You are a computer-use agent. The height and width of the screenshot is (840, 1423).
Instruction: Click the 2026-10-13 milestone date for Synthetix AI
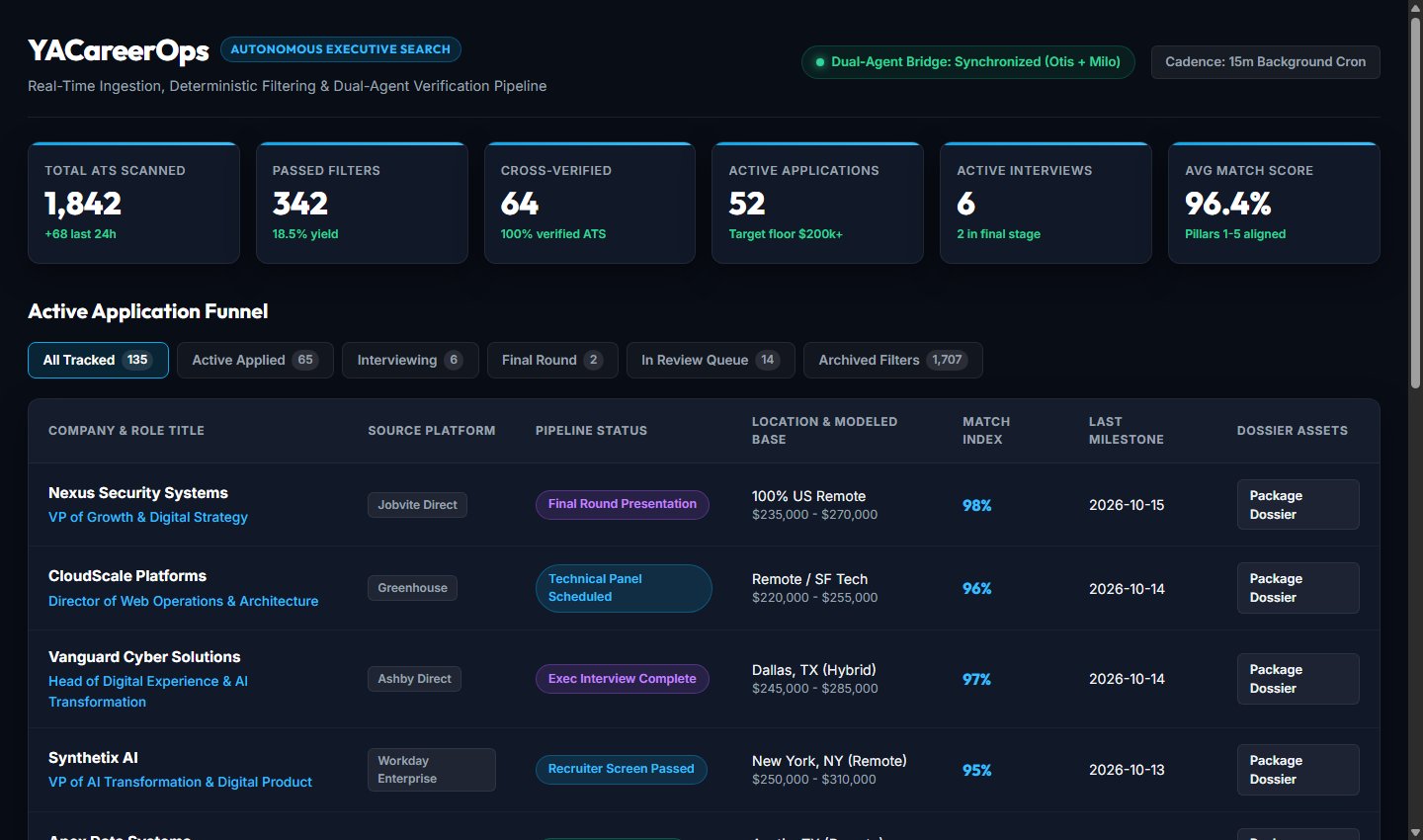point(1127,770)
